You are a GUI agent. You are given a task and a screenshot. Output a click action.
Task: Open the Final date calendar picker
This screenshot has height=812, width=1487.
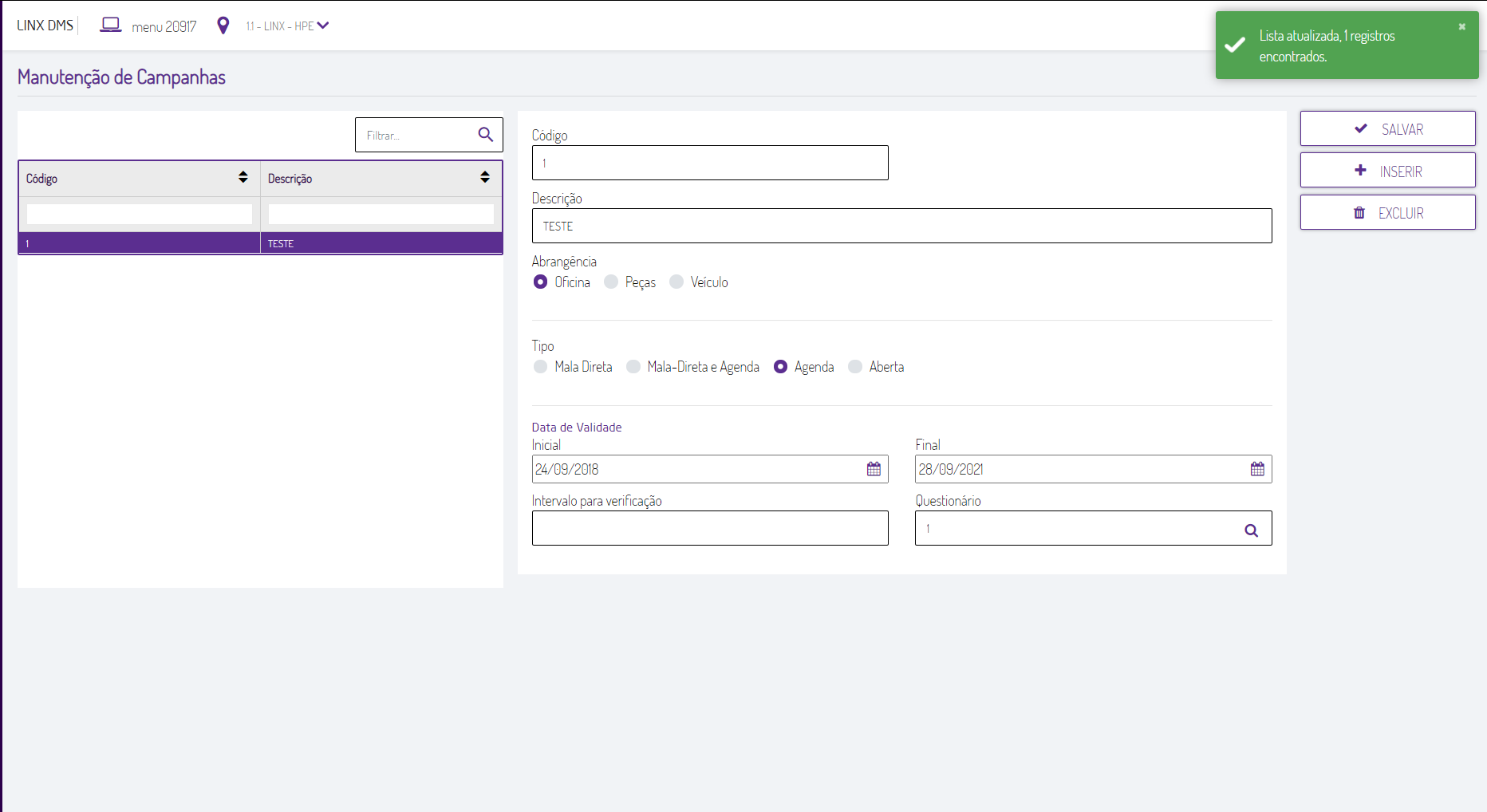coord(1257,469)
